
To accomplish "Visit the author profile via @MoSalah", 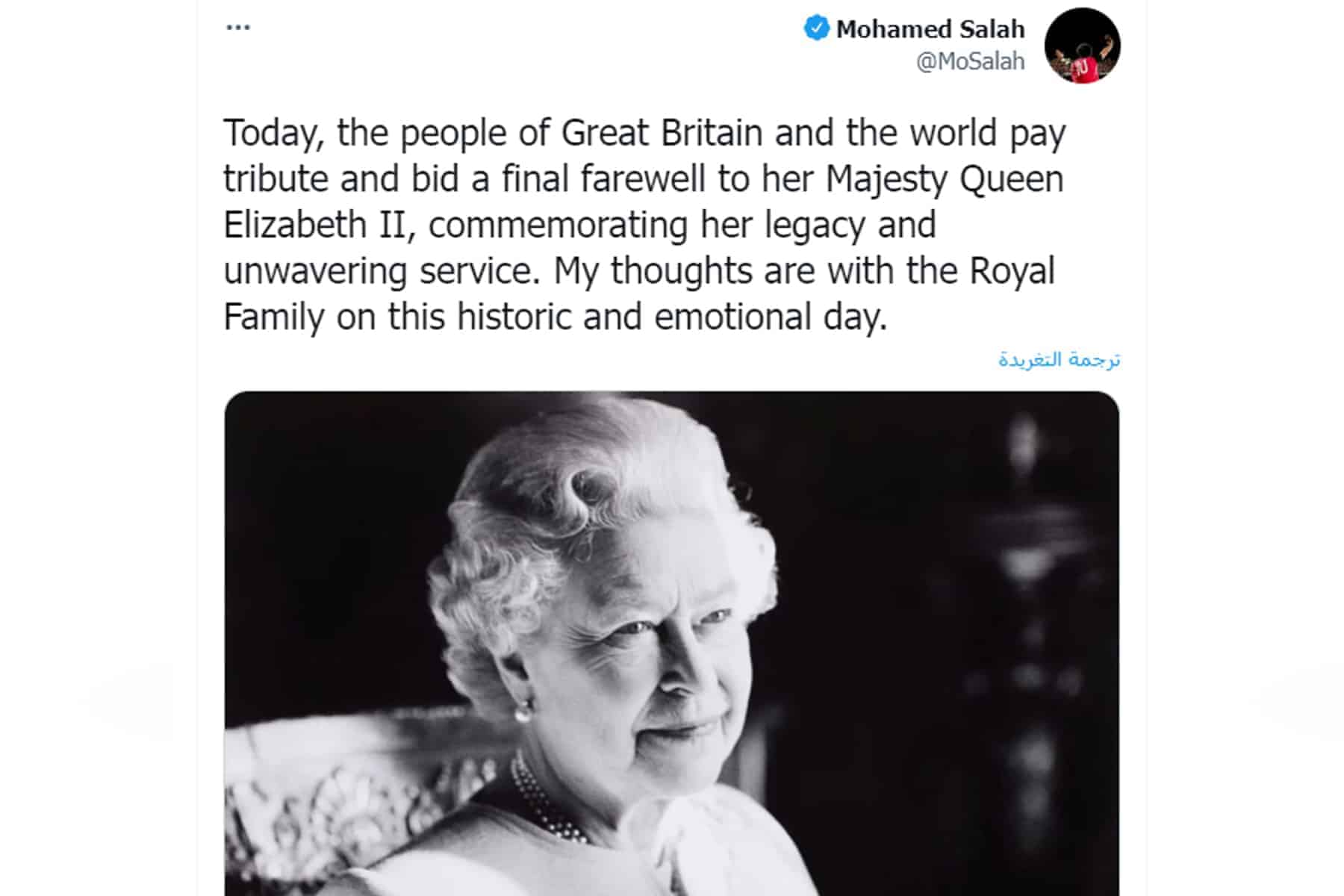I will click(x=971, y=61).
